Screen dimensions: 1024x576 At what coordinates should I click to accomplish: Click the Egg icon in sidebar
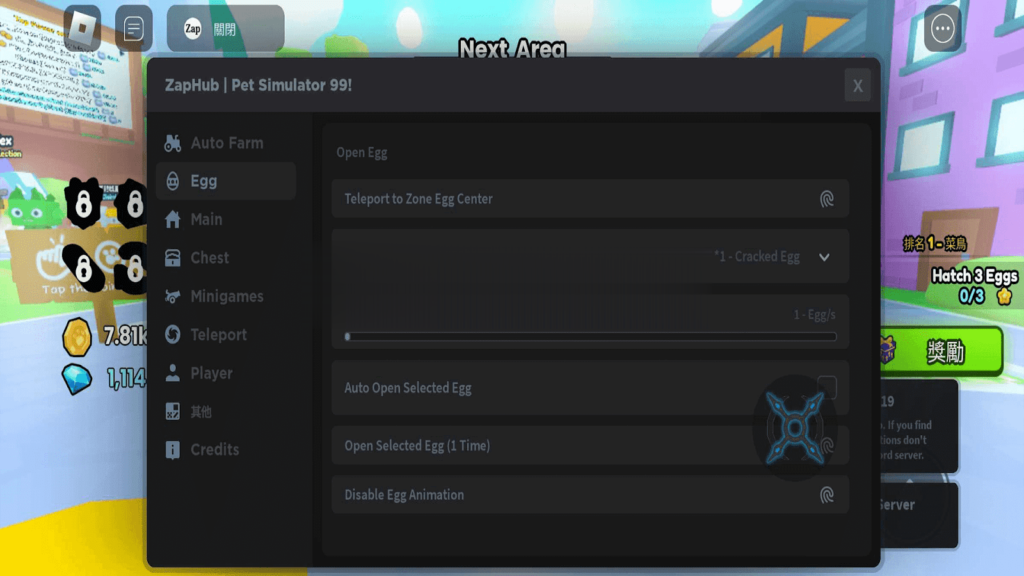coord(173,181)
